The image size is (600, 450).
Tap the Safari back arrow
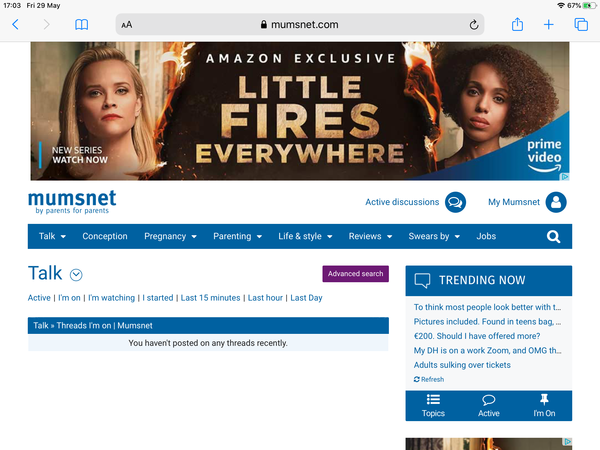(15, 24)
